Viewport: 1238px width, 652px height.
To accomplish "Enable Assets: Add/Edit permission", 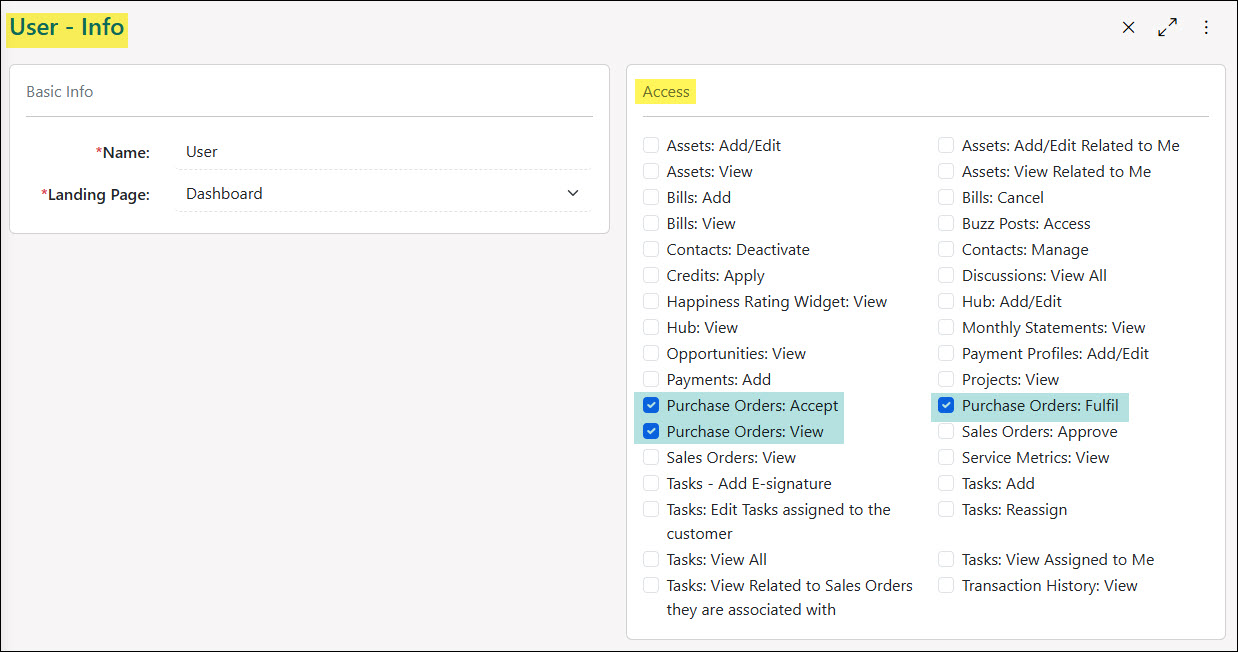I will point(651,145).
